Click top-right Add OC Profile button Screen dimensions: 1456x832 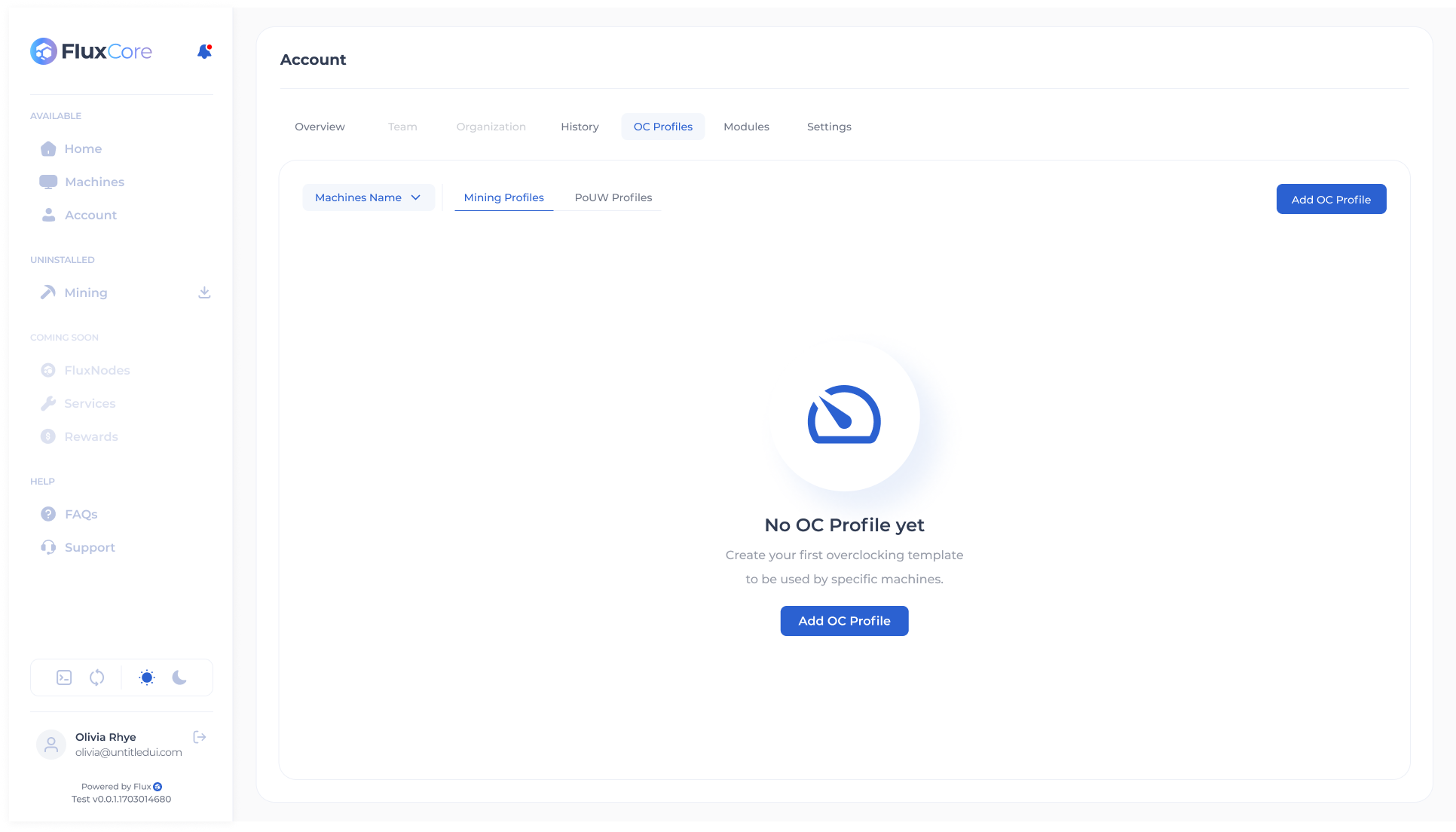click(x=1331, y=199)
